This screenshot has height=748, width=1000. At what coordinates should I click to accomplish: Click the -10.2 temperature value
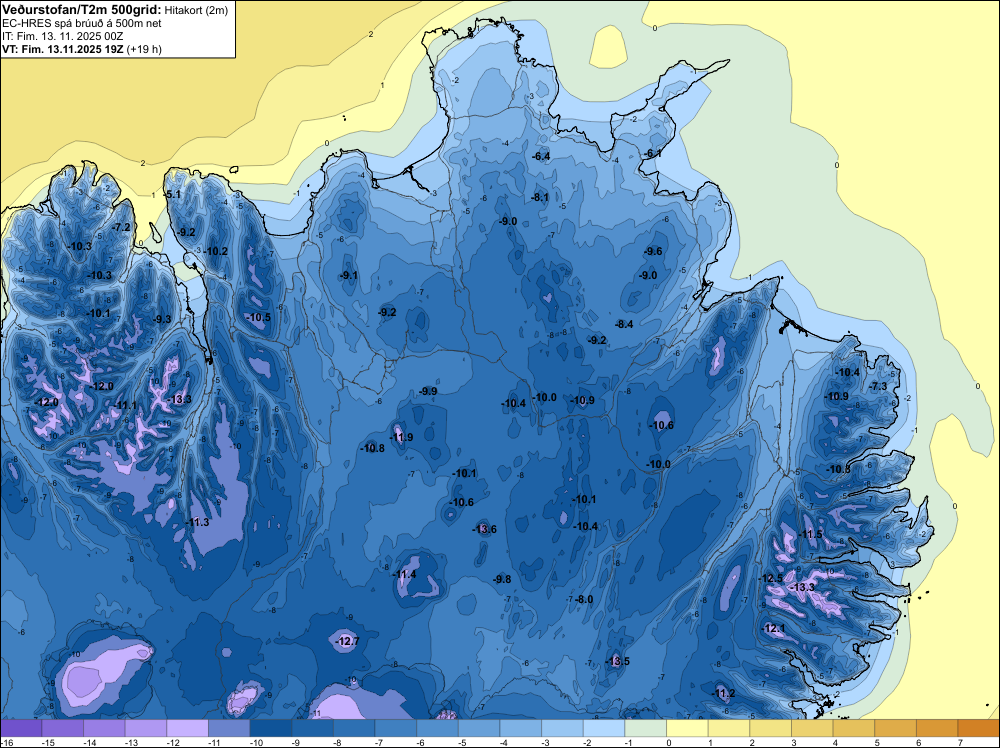[x=216, y=251]
